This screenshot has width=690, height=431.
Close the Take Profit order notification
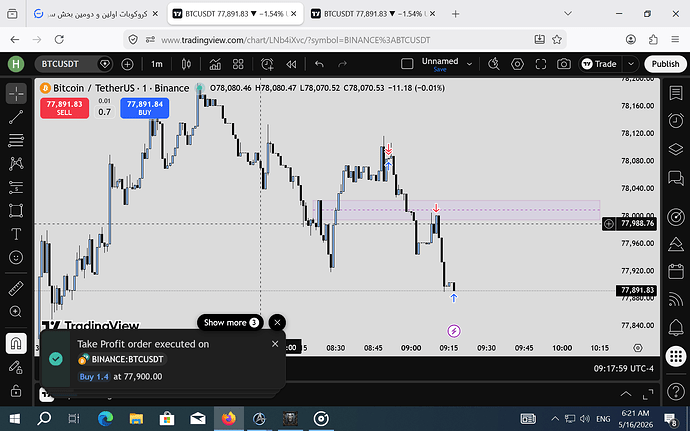275,344
